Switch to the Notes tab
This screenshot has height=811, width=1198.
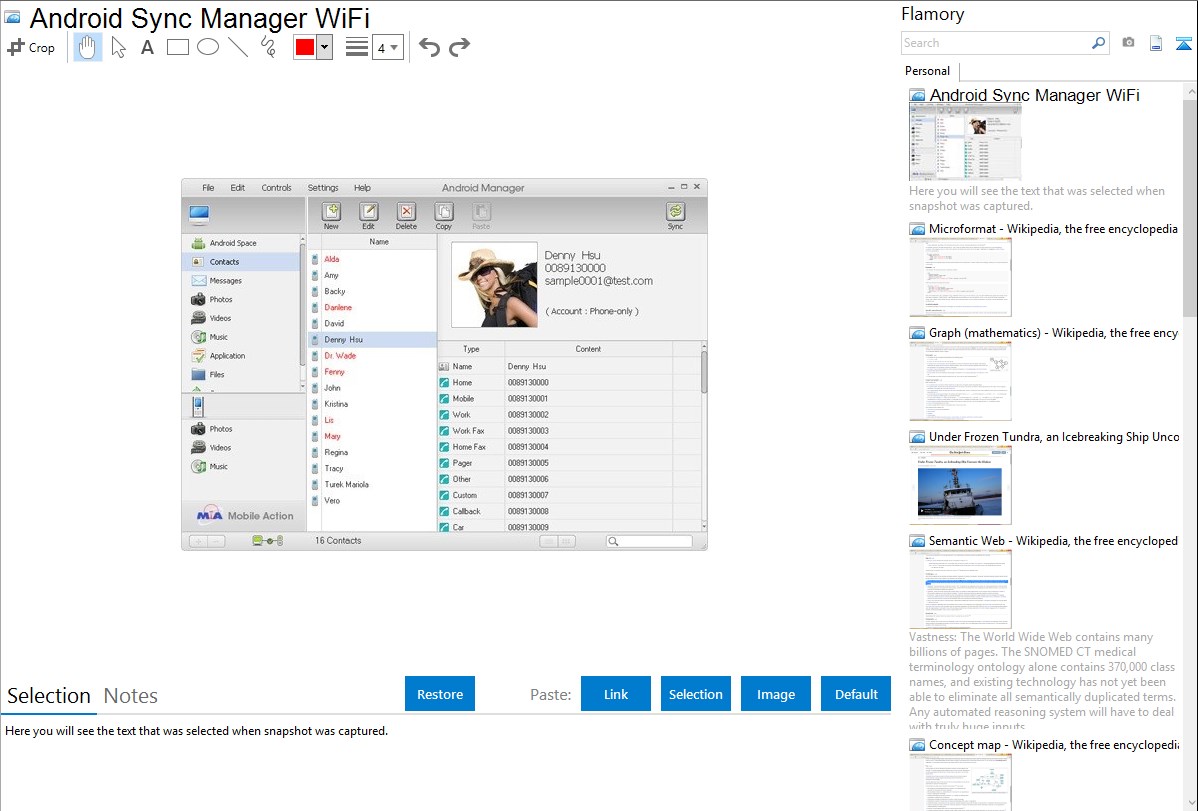click(131, 696)
